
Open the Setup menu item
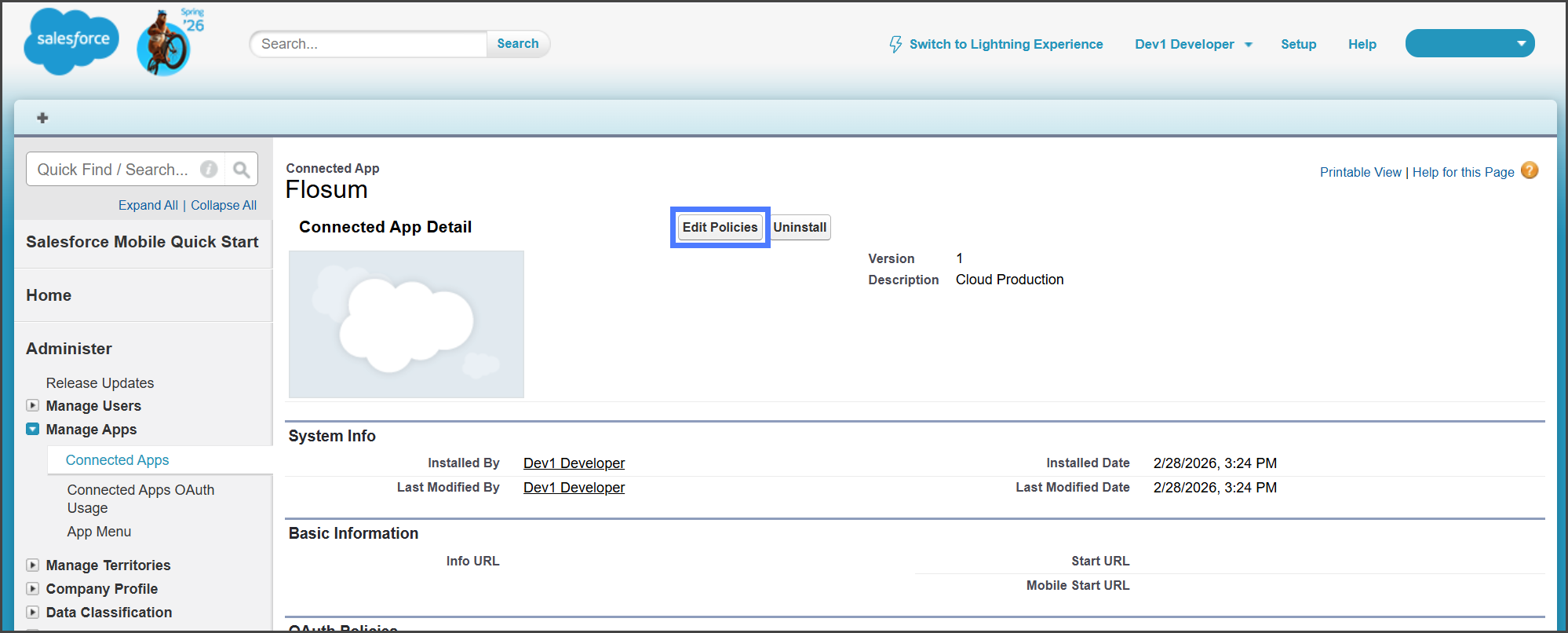[x=1298, y=45]
